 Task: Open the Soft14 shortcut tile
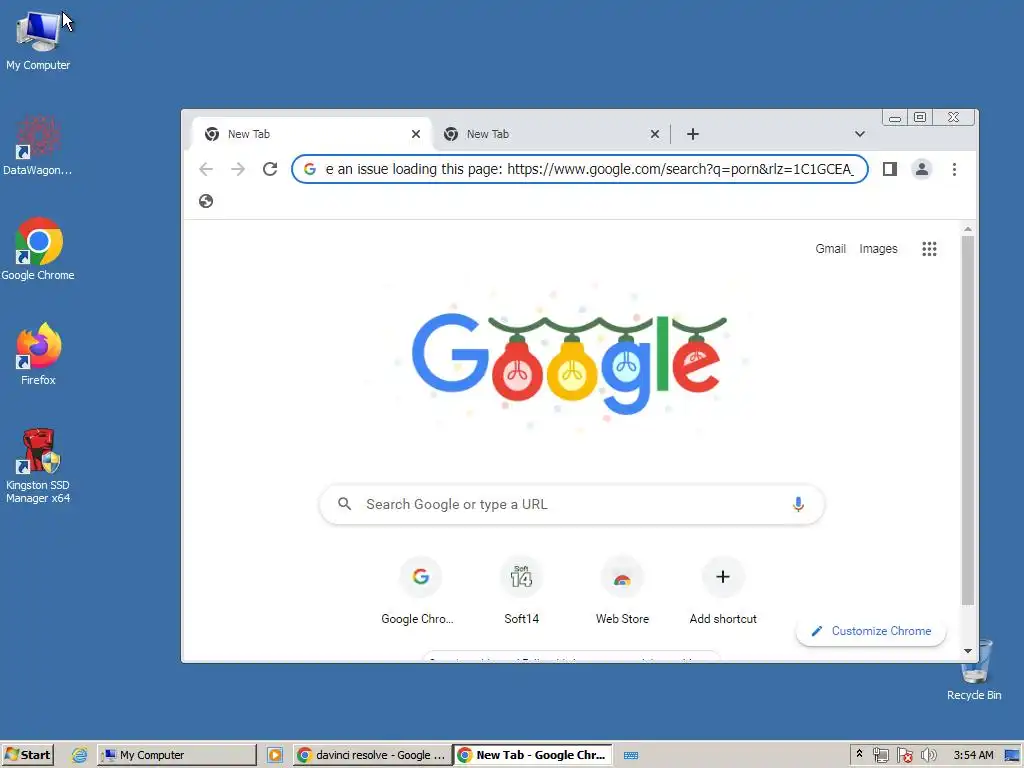point(521,591)
